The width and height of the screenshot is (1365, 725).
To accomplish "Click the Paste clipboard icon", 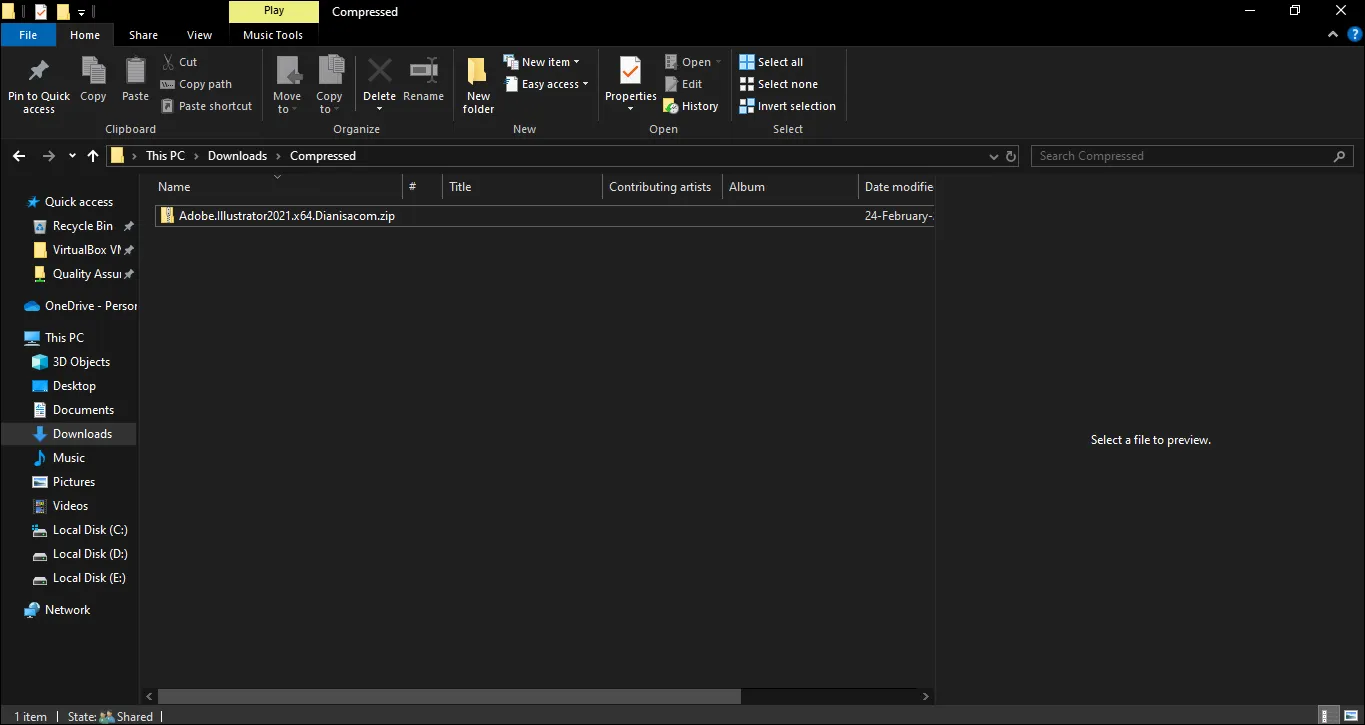I will (x=135, y=72).
